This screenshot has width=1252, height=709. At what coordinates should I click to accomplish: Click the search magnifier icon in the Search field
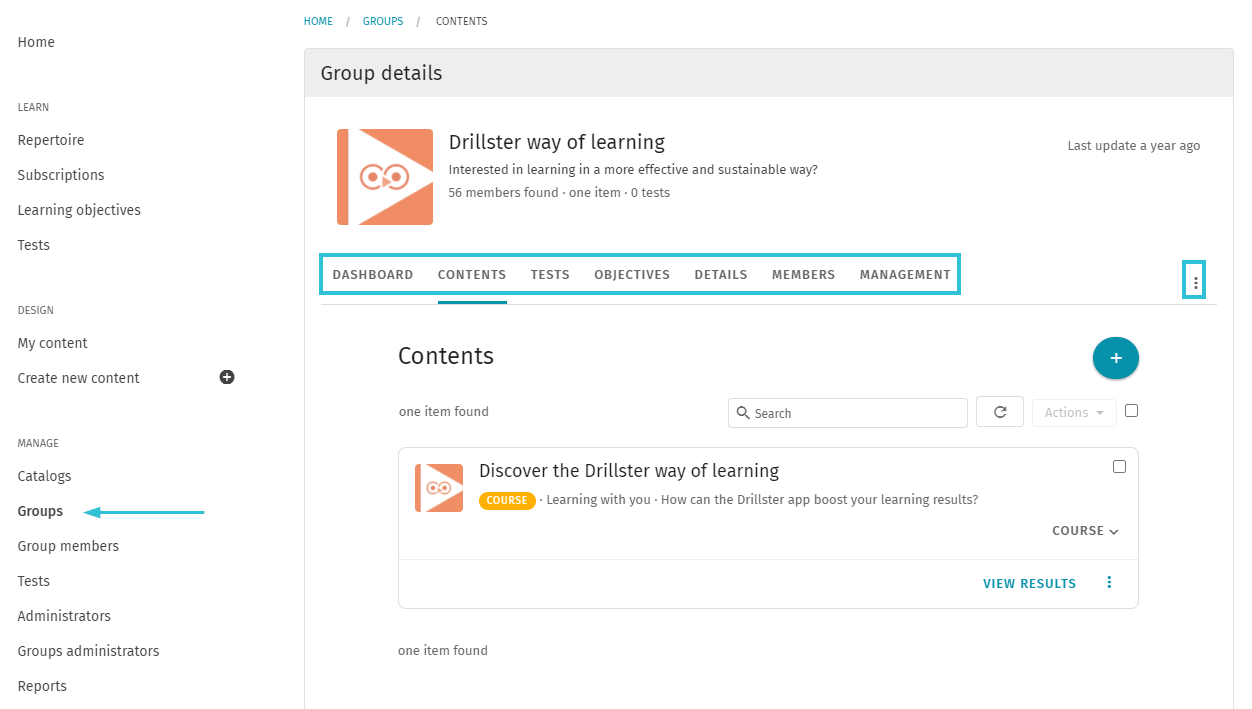pos(743,412)
